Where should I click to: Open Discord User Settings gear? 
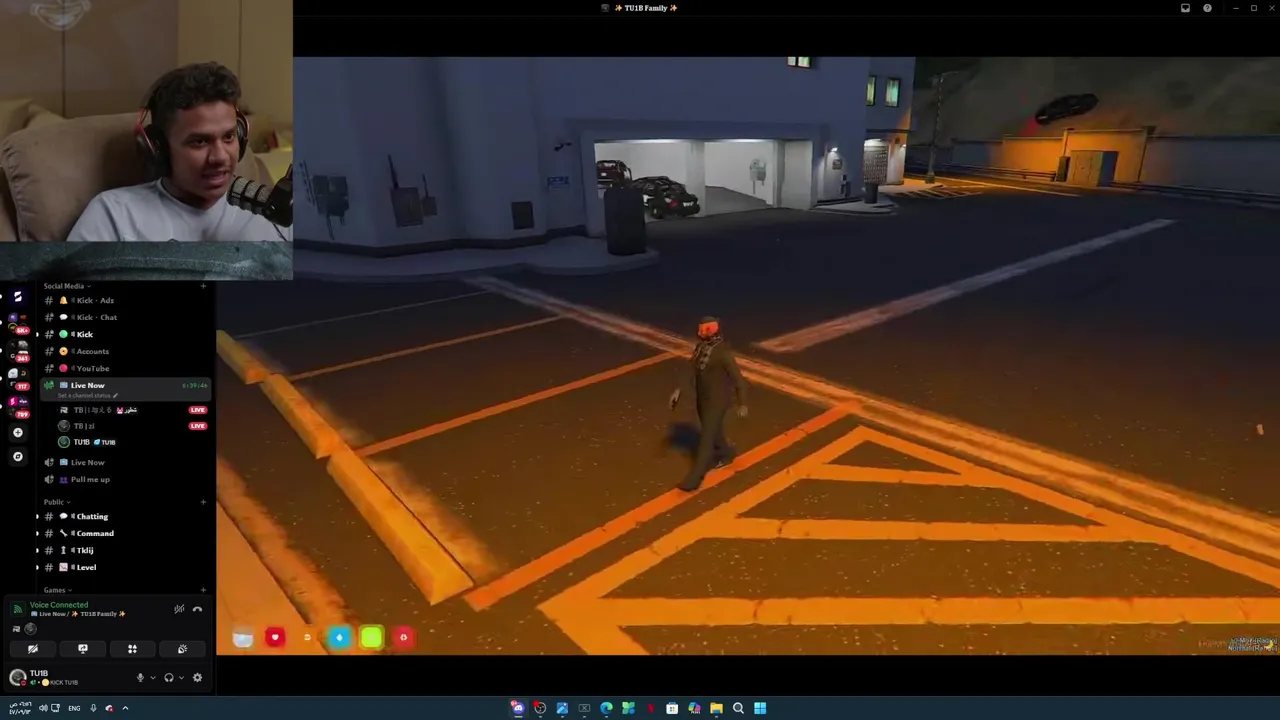pyautogui.click(x=197, y=678)
